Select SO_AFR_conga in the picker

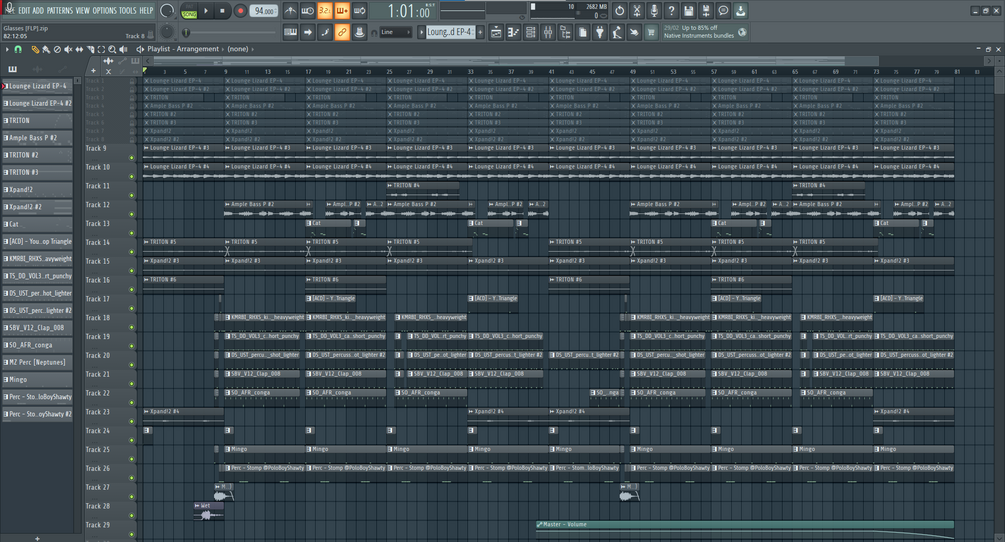tap(37, 345)
